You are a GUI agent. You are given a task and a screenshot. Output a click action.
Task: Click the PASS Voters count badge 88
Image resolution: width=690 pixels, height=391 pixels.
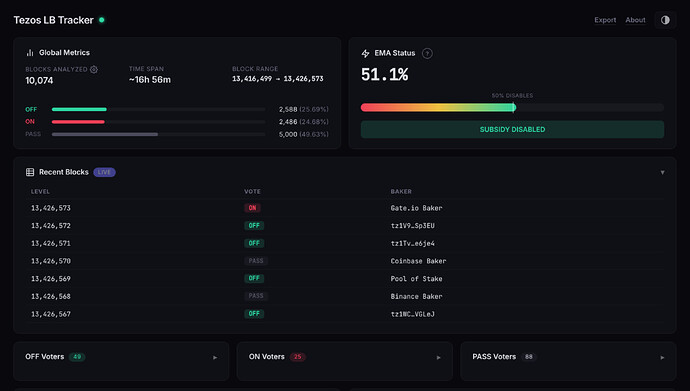529,357
